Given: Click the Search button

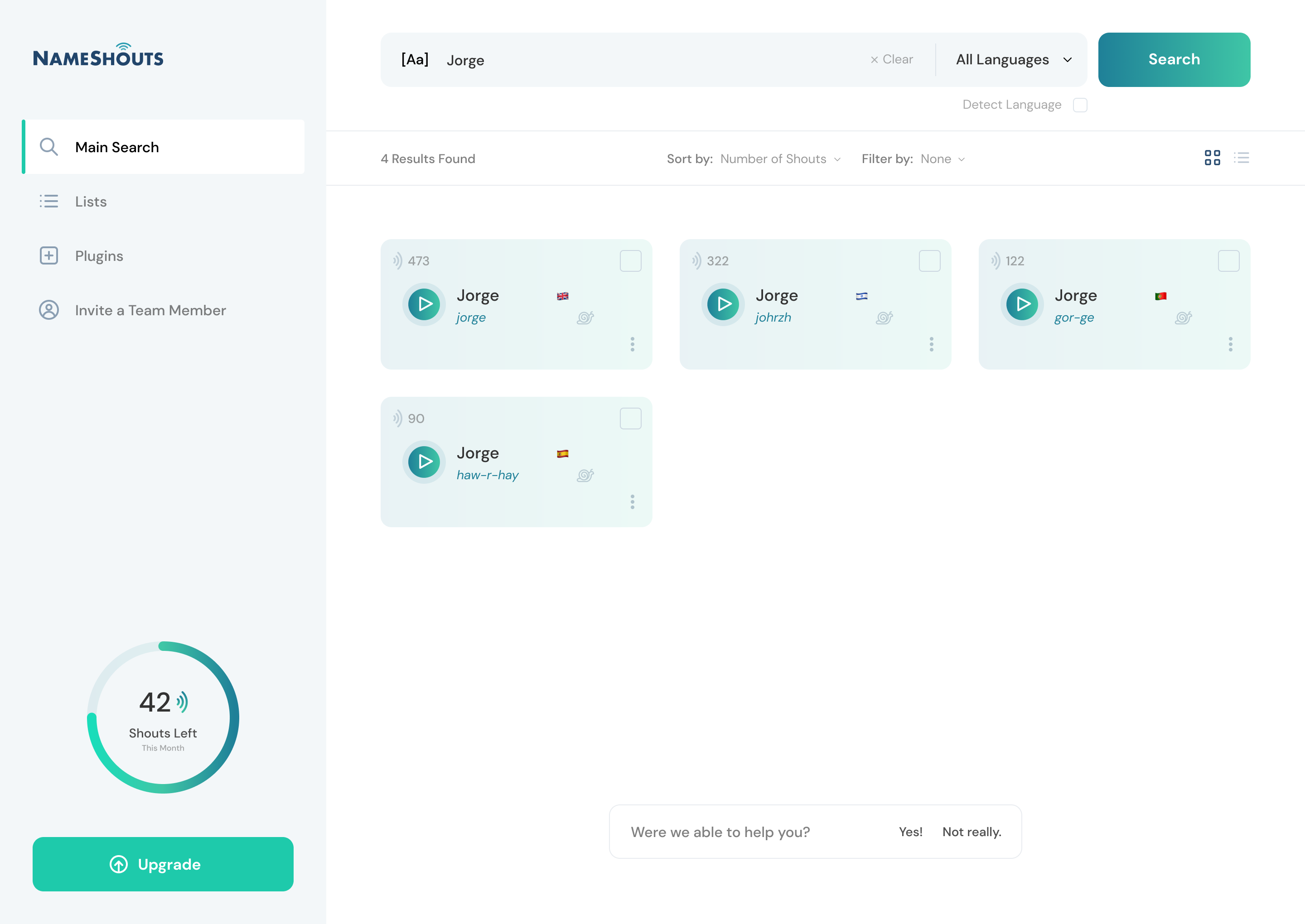Looking at the screenshot, I should (1174, 59).
